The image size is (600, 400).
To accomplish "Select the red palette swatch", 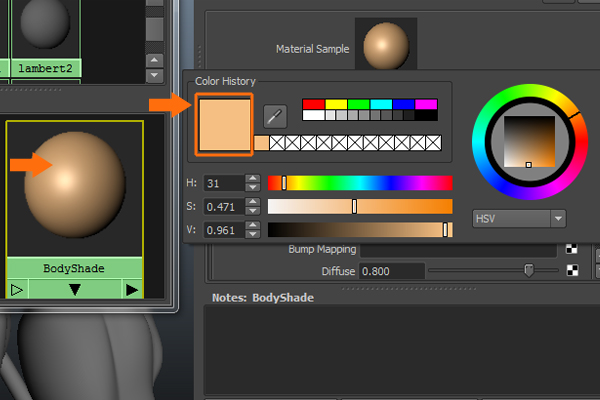I will point(312,103).
